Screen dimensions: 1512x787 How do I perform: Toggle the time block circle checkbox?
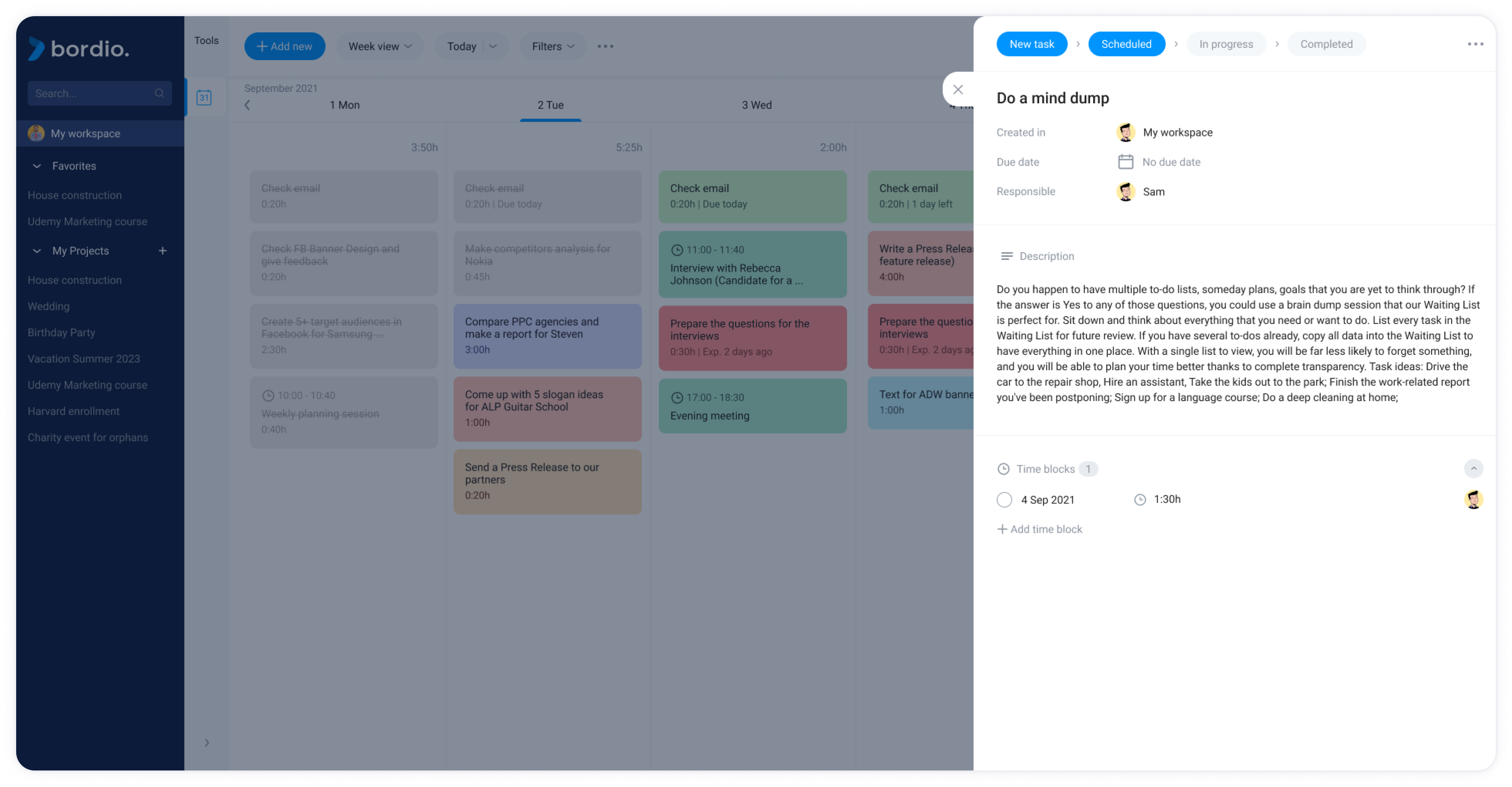point(1004,499)
